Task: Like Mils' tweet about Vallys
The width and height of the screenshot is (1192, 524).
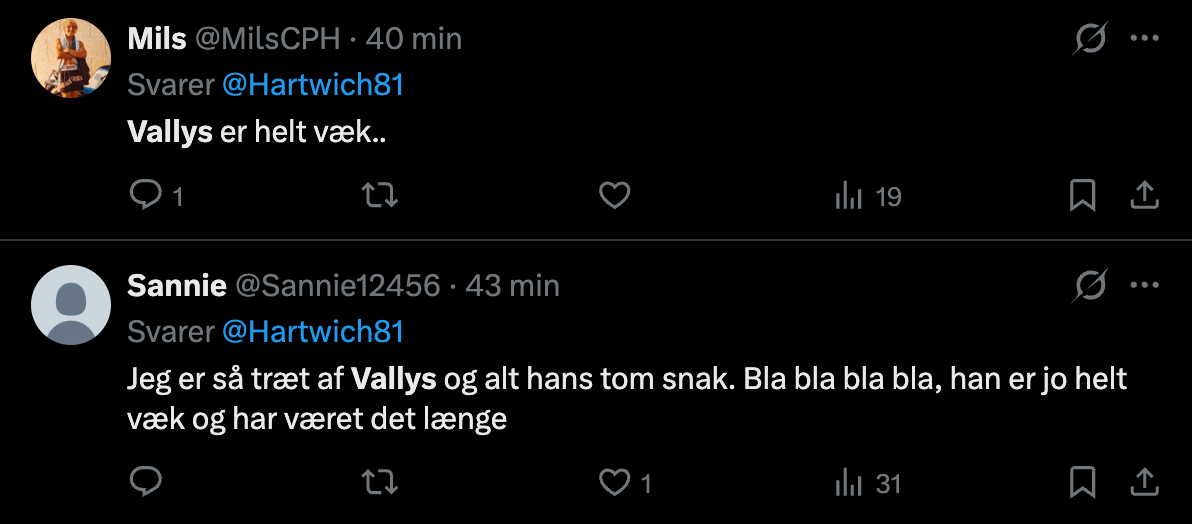Action: pos(614,196)
